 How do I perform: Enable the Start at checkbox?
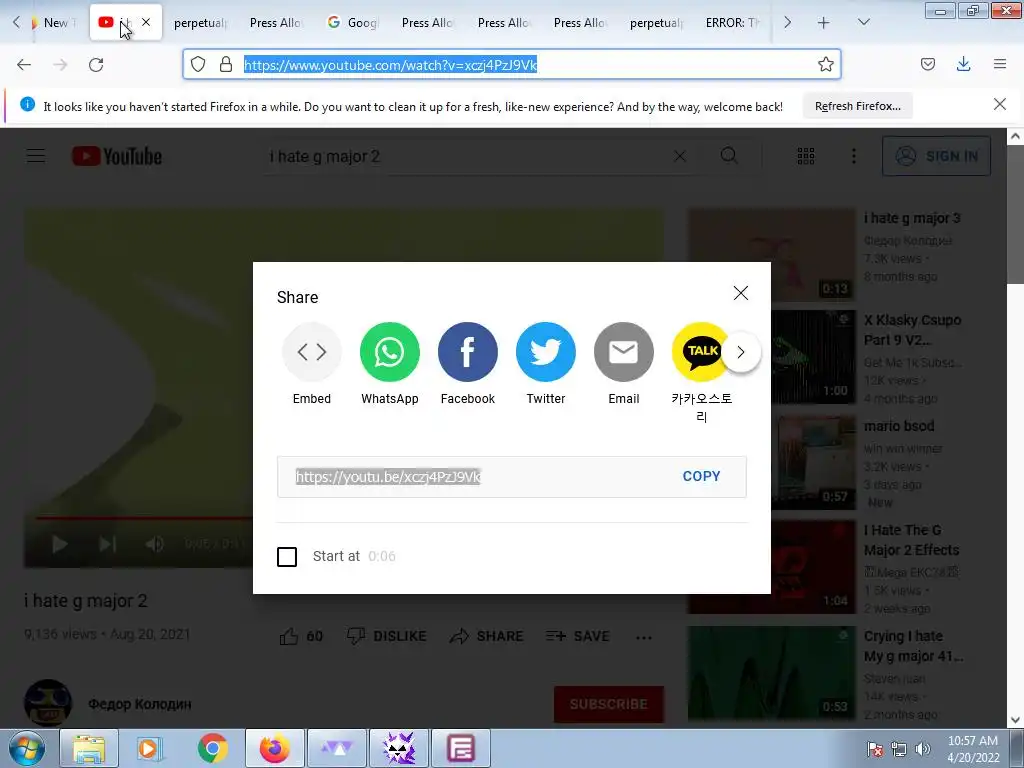[x=287, y=557]
